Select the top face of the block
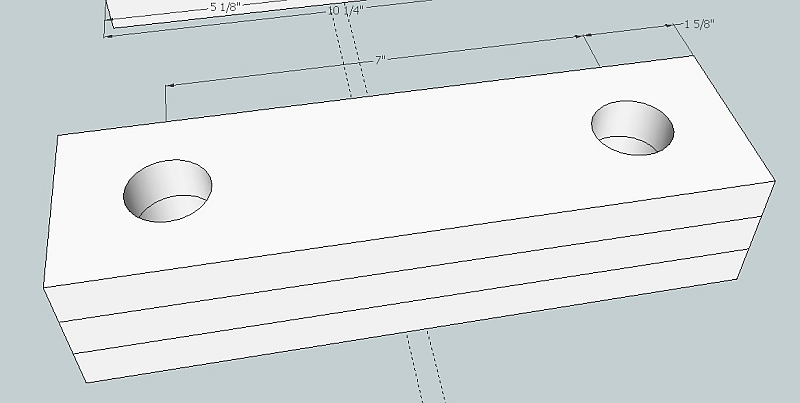 [x=408, y=173]
